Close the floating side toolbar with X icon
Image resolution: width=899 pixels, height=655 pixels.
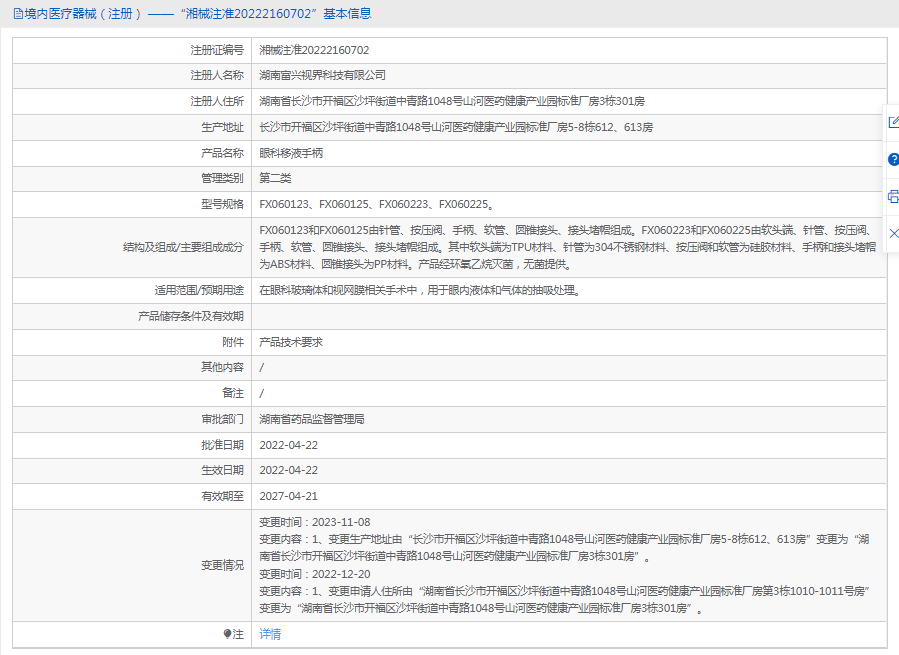tap(893, 233)
